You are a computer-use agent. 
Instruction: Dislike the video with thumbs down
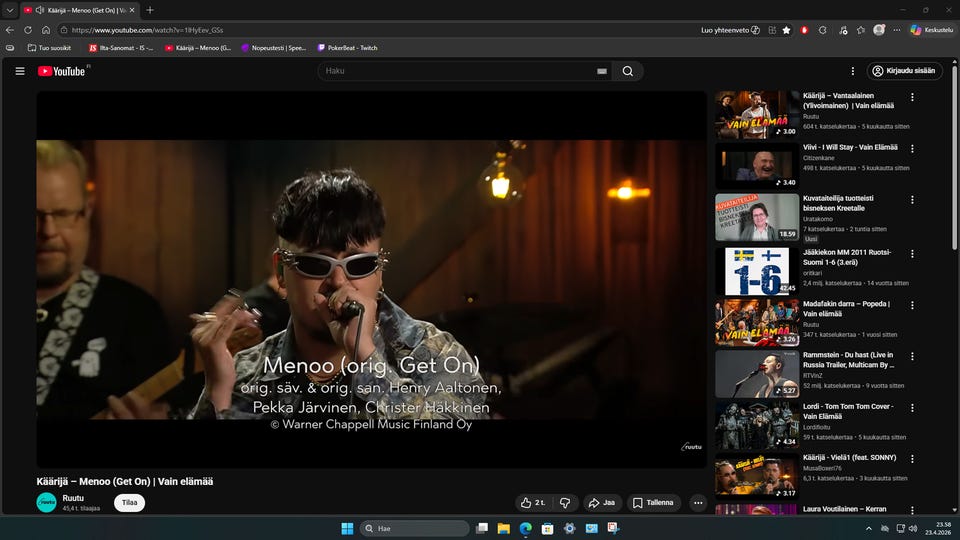[x=565, y=503]
